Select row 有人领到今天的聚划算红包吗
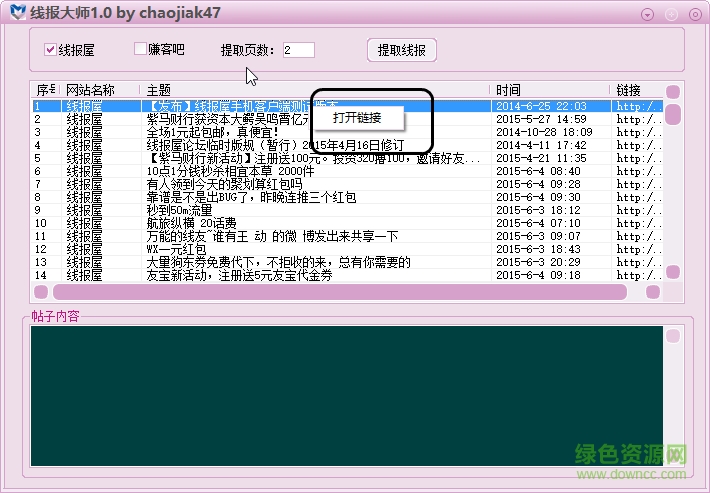This screenshot has height=493, width=710. 347,184
